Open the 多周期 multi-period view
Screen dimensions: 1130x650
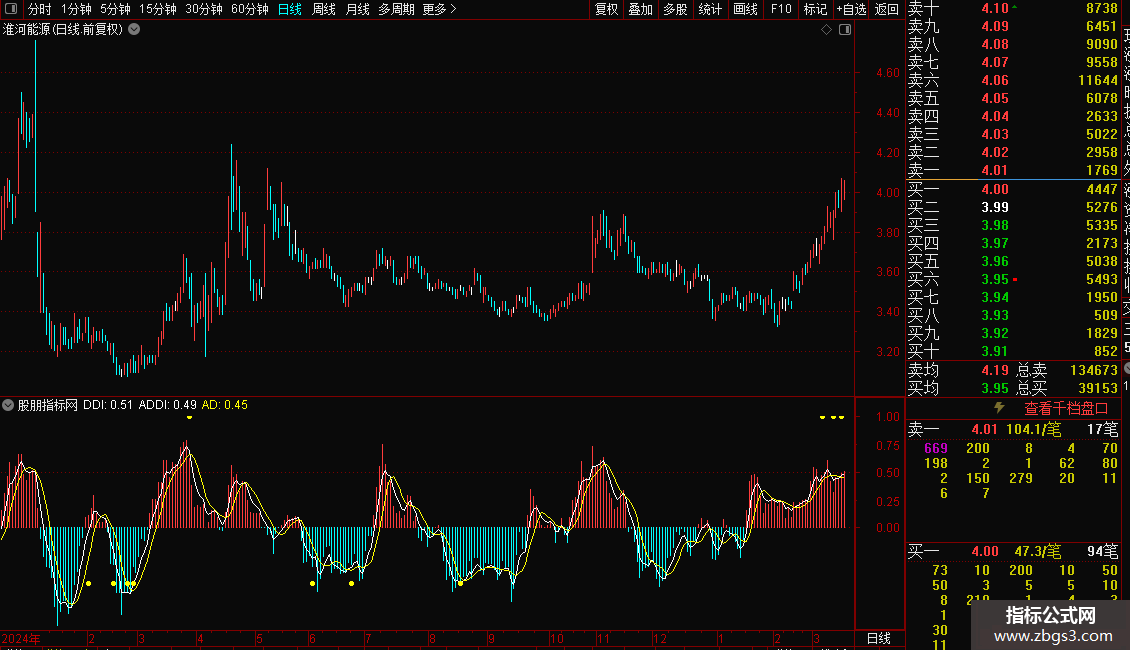[396, 9]
